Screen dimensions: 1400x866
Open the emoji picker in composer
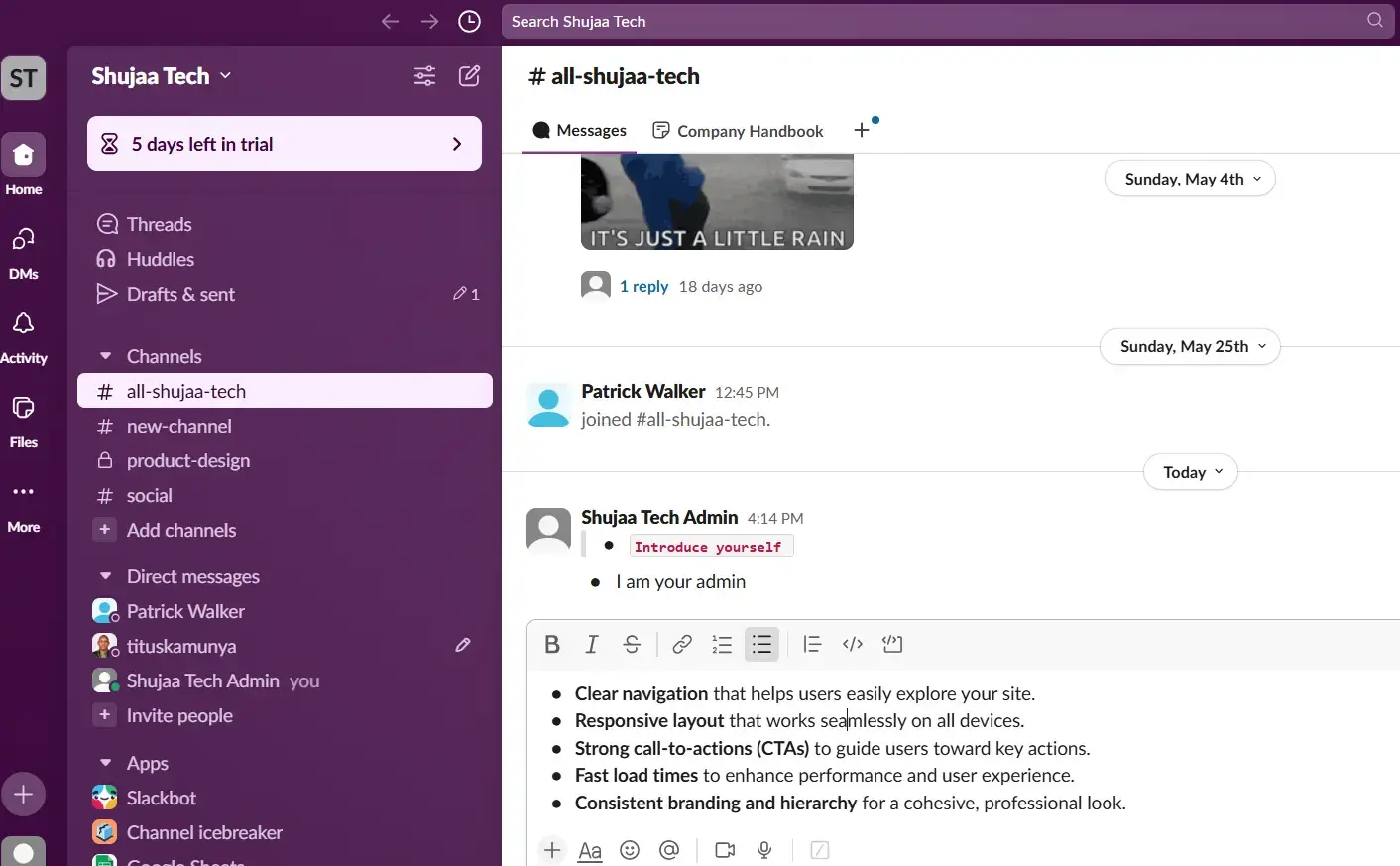tap(630, 850)
